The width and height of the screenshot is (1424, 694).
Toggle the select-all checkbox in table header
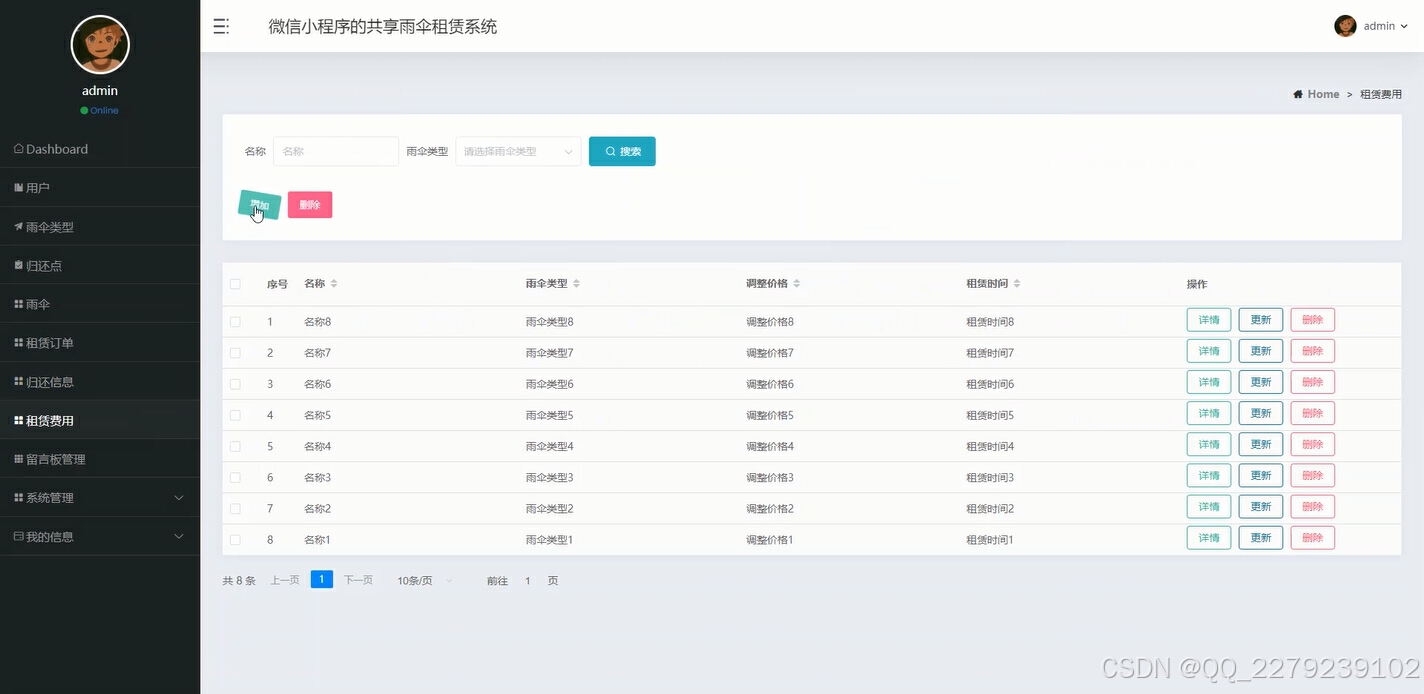tap(236, 283)
